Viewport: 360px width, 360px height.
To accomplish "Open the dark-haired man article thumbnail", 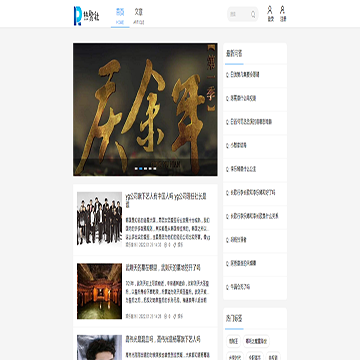I will pos(99,347).
